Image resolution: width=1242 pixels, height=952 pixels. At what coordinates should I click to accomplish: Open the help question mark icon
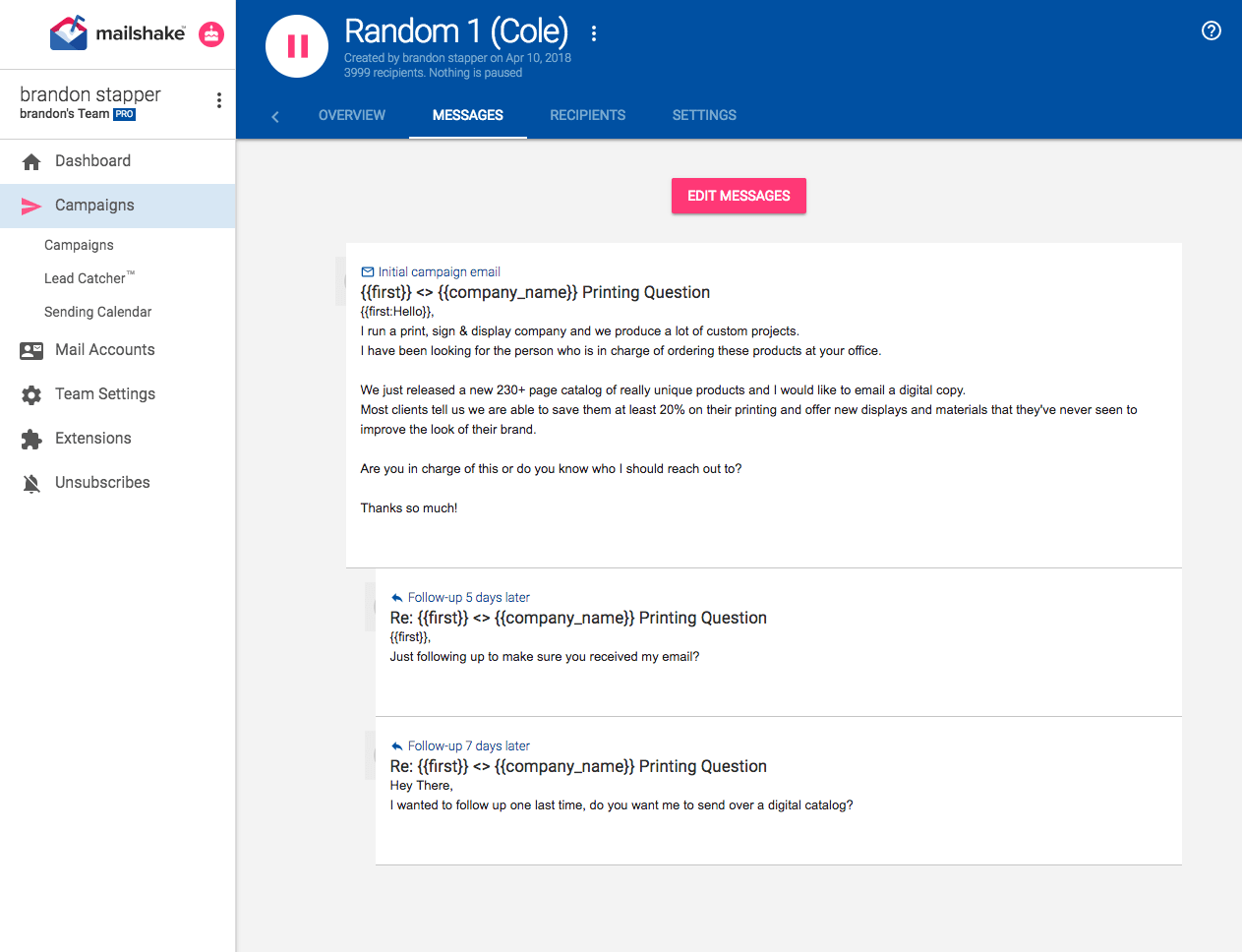click(1212, 30)
